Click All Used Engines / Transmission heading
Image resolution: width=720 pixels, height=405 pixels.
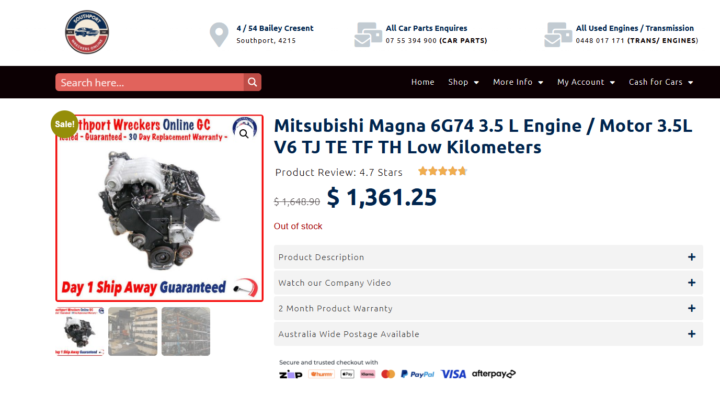(x=635, y=28)
